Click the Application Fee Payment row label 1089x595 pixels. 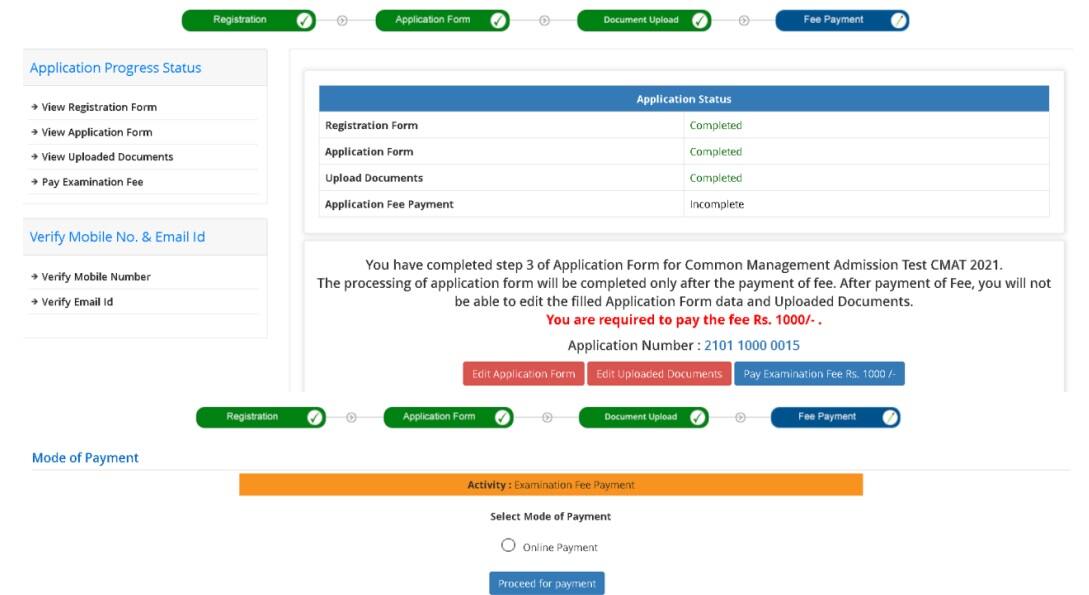389,204
